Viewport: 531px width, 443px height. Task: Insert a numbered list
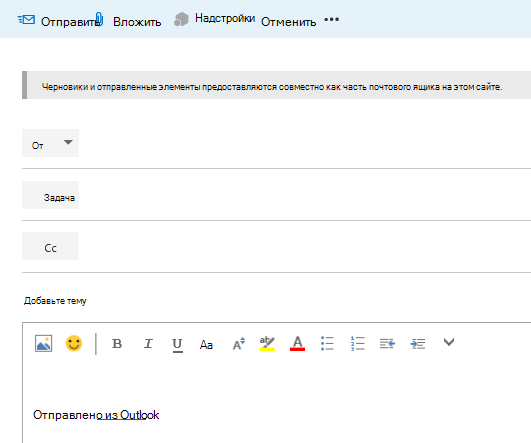(357, 343)
